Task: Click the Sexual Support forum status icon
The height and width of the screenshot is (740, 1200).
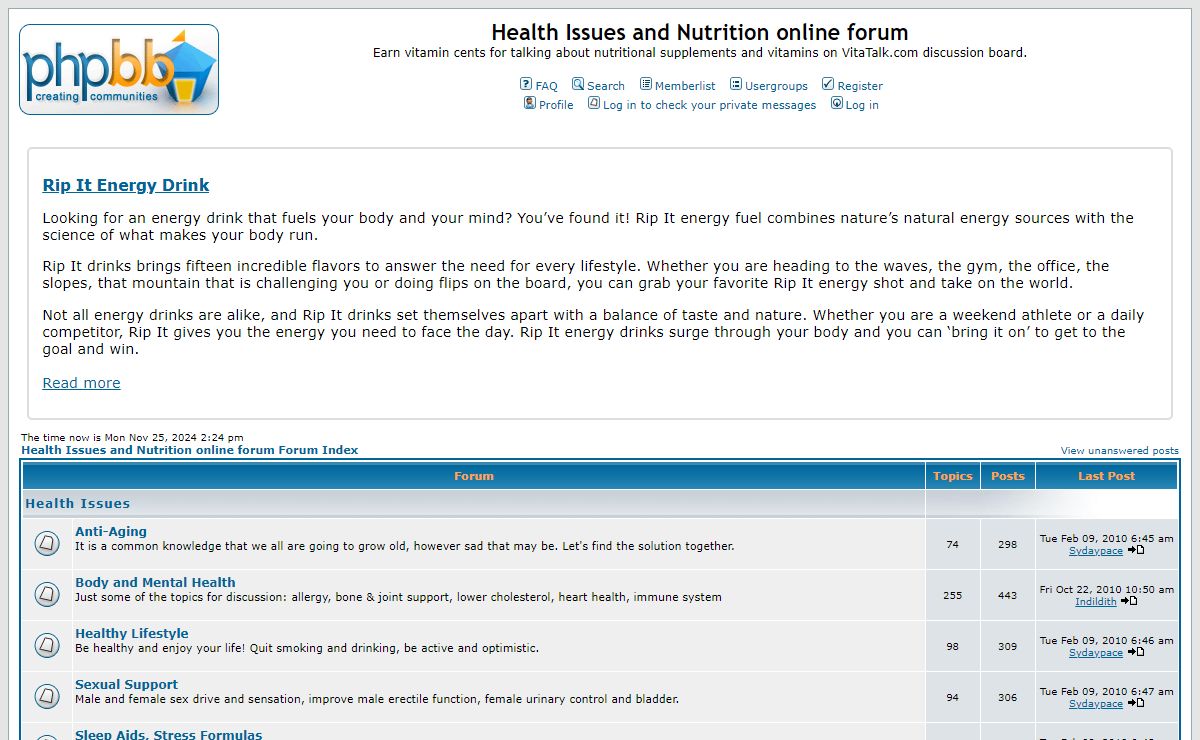Action: point(47,697)
